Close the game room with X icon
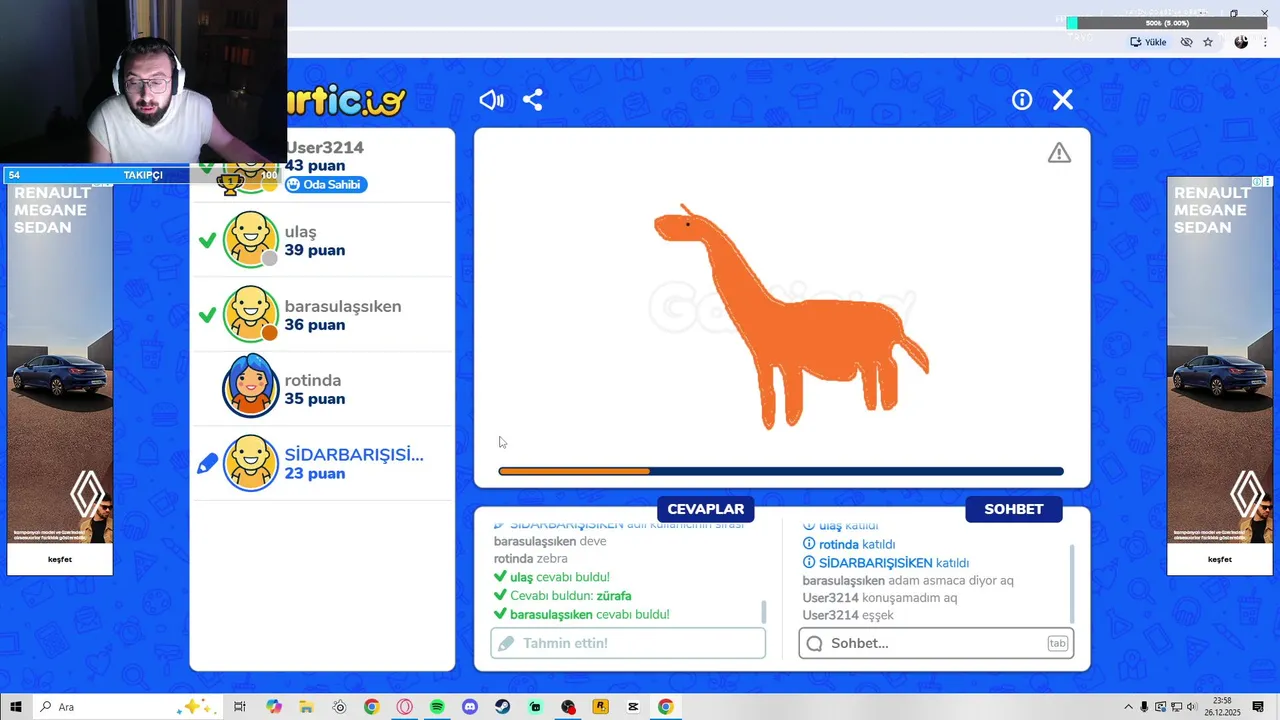This screenshot has width=1280, height=720. click(x=1063, y=100)
